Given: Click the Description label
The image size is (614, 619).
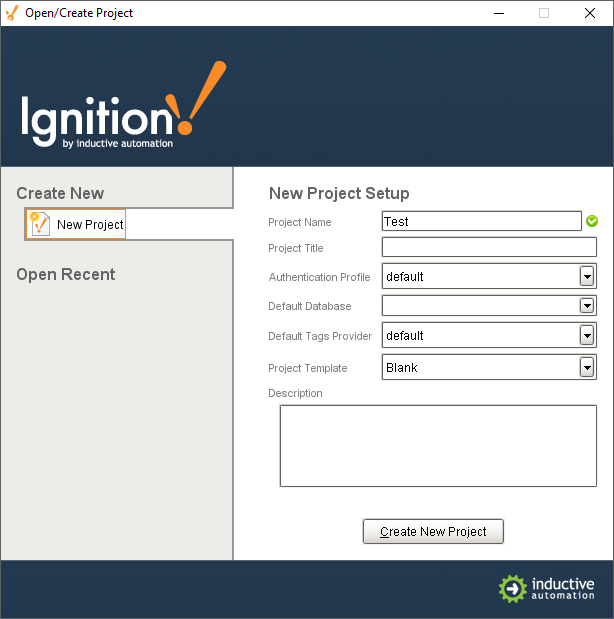Looking at the screenshot, I should 295,393.
